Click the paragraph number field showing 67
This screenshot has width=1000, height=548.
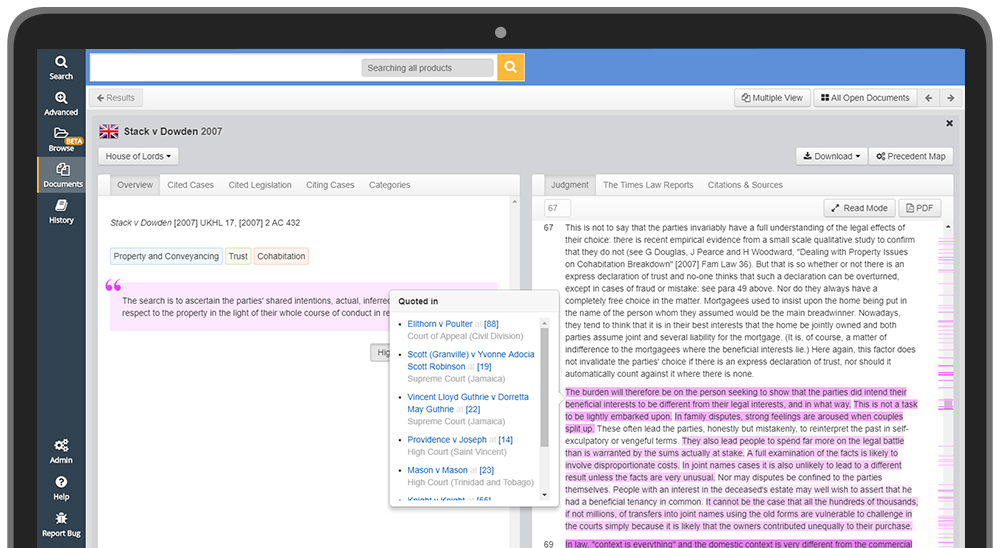[x=557, y=208]
